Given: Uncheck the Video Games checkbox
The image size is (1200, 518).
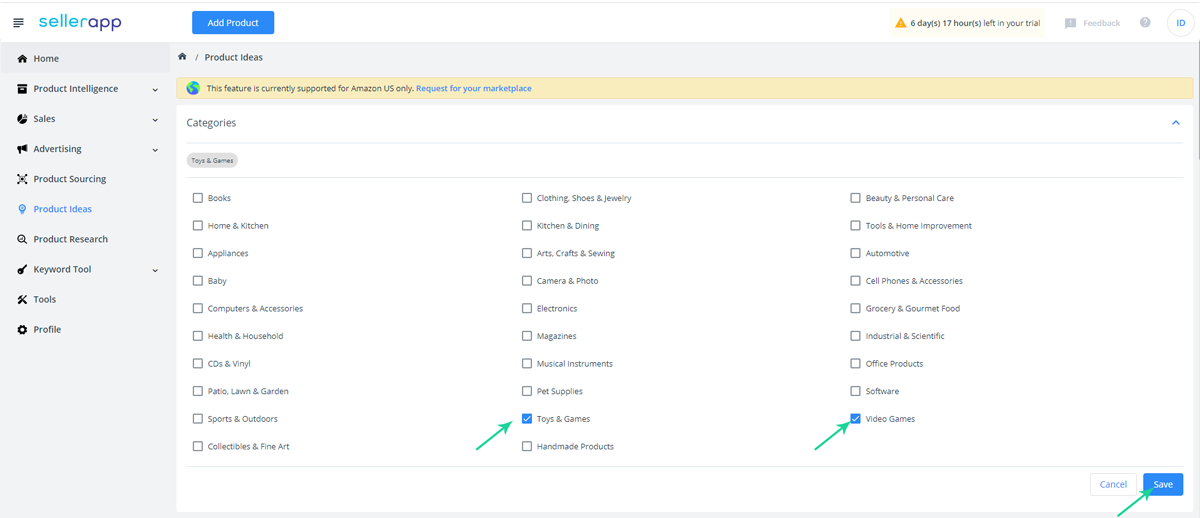Looking at the screenshot, I should point(856,419).
